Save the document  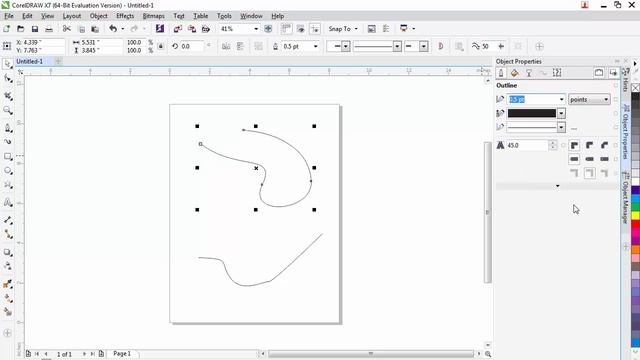(x=35, y=29)
